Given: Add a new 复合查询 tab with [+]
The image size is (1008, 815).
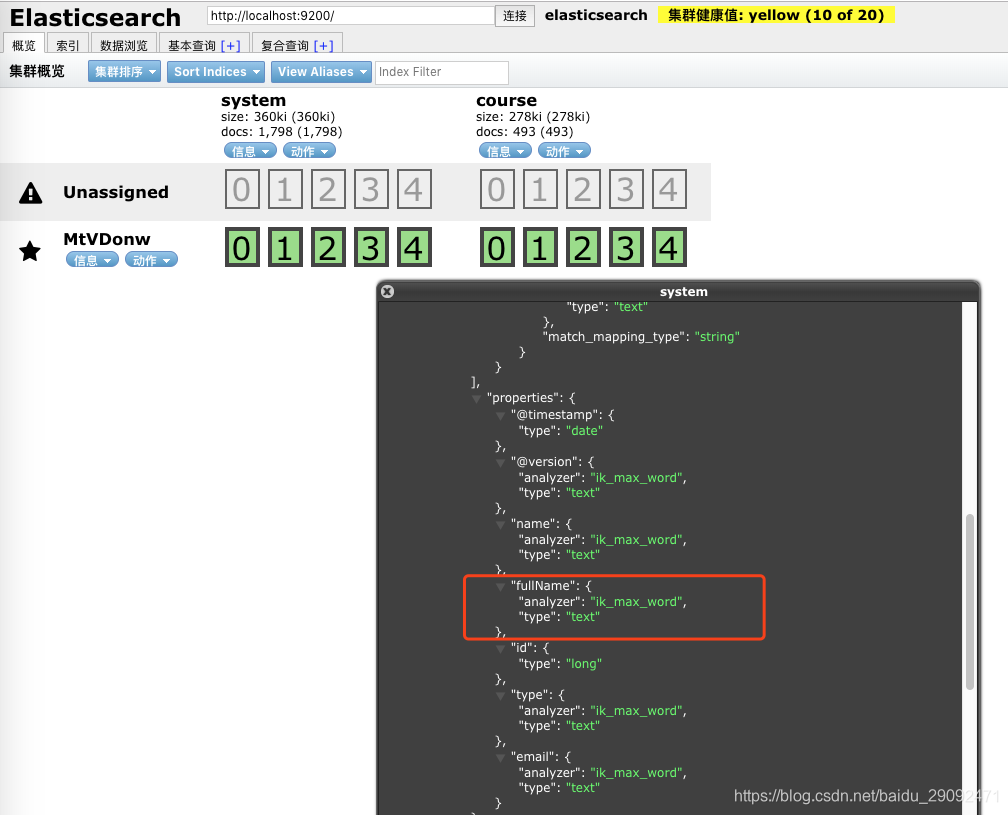Looking at the screenshot, I should click(323, 46).
